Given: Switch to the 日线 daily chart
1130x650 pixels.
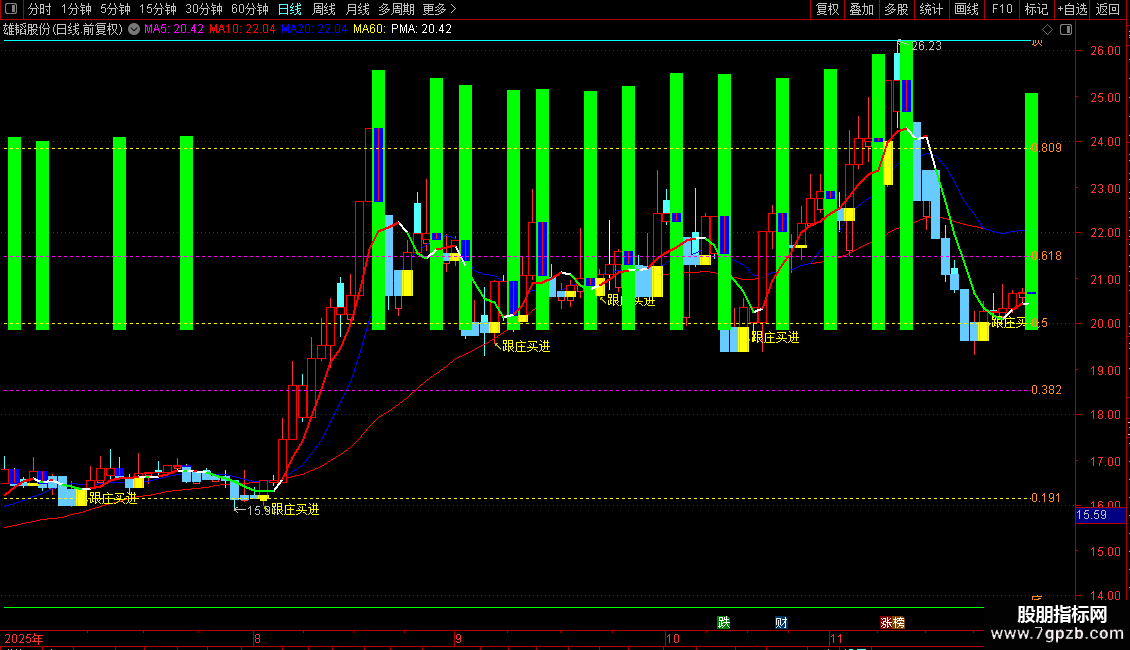Looking at the screenshot, I should coord(290,9).
